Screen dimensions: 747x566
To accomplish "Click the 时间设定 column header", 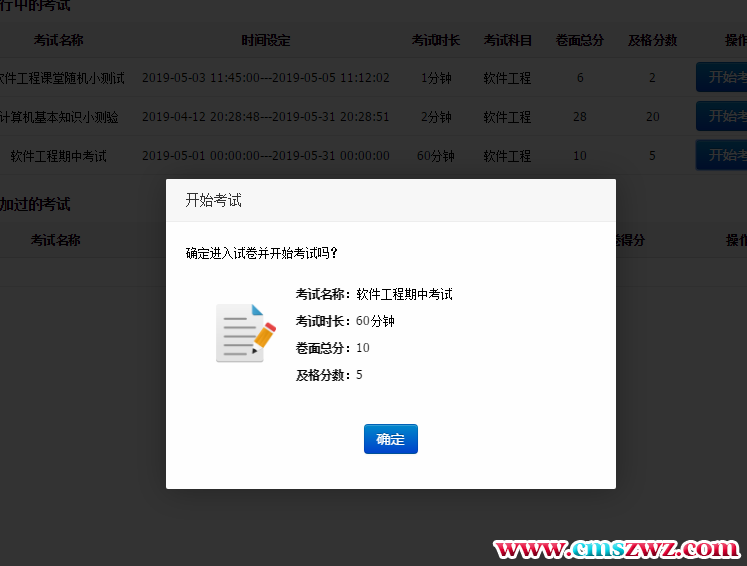I will coord(265,40).
